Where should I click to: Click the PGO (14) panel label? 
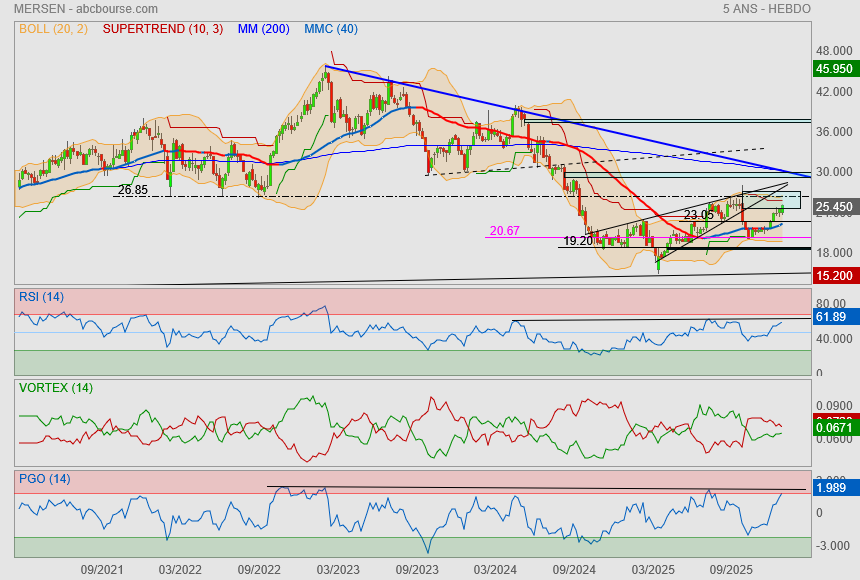(x=44, y=479)
